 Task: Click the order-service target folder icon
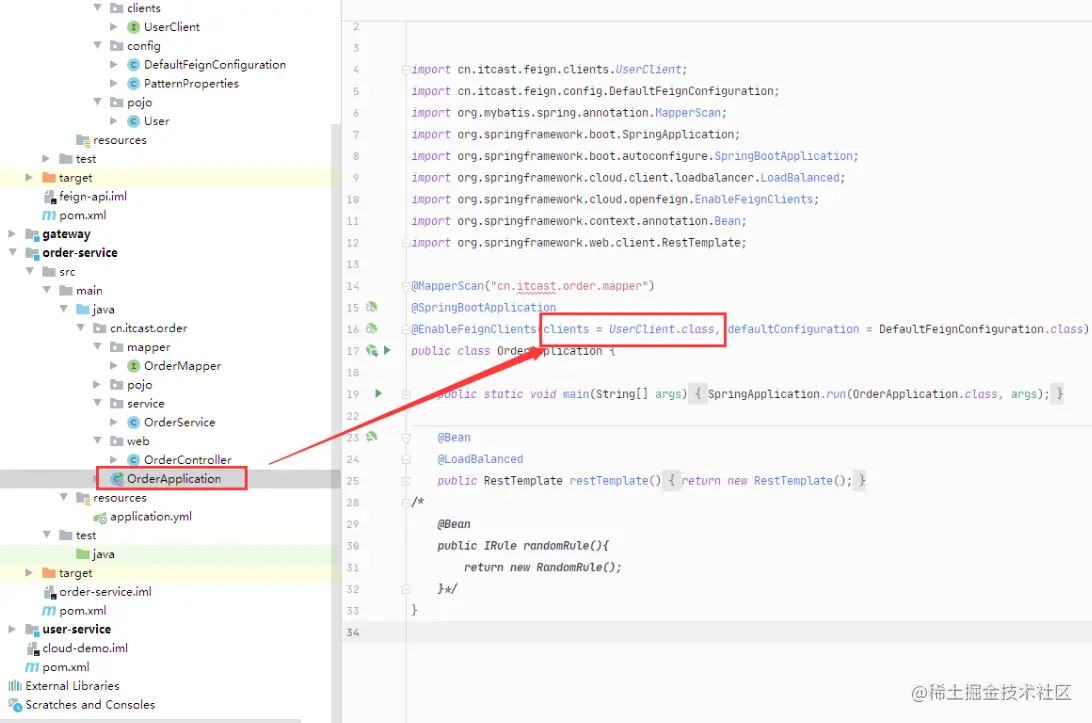pos(49,573)
